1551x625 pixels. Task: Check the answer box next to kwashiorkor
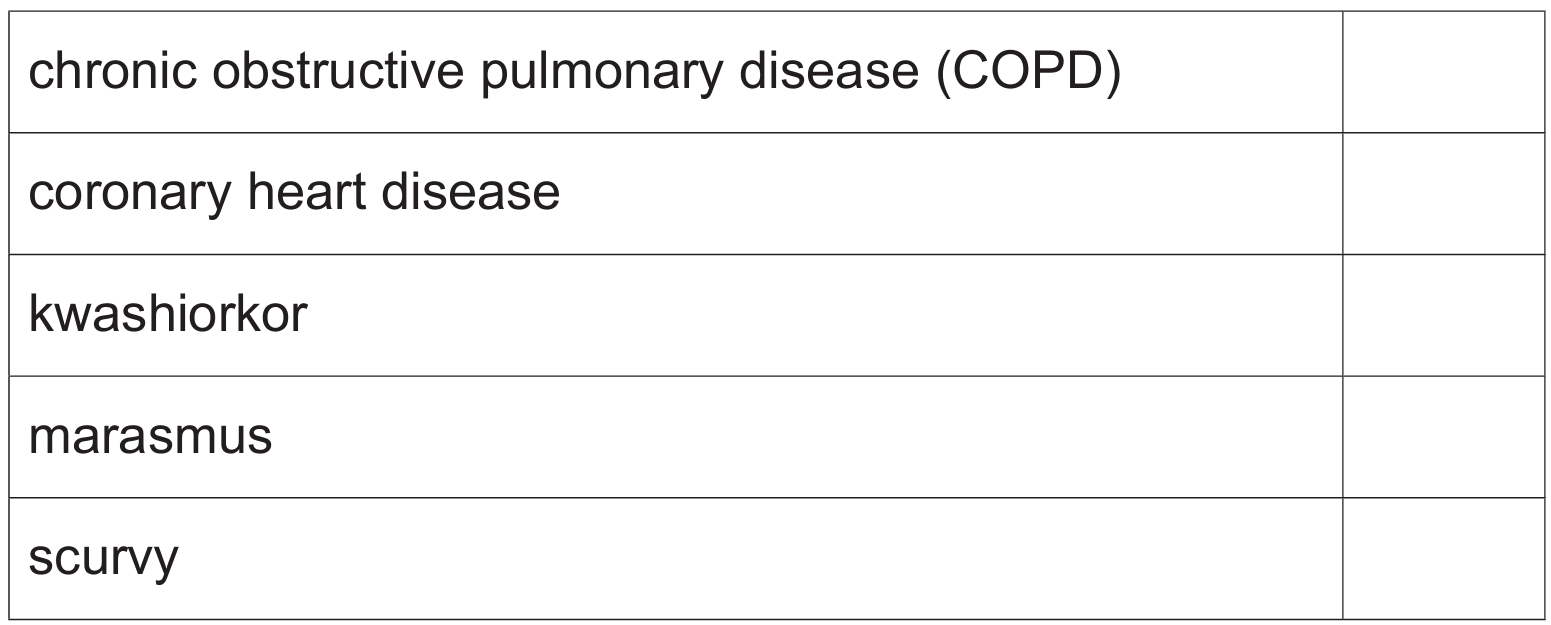click(x=1444, y=315)
